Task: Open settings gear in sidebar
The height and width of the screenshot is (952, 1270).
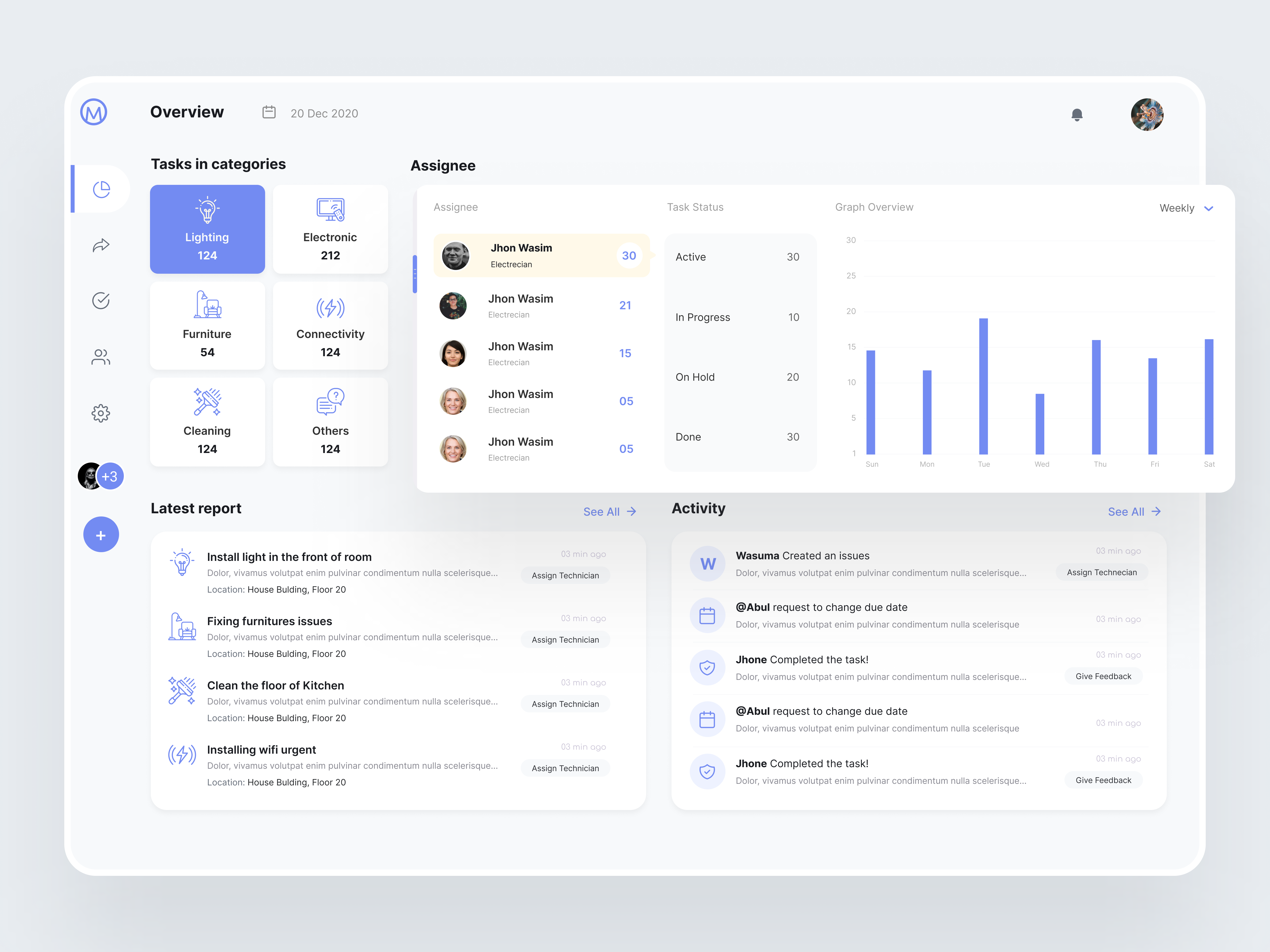Action: coord(101,413)
